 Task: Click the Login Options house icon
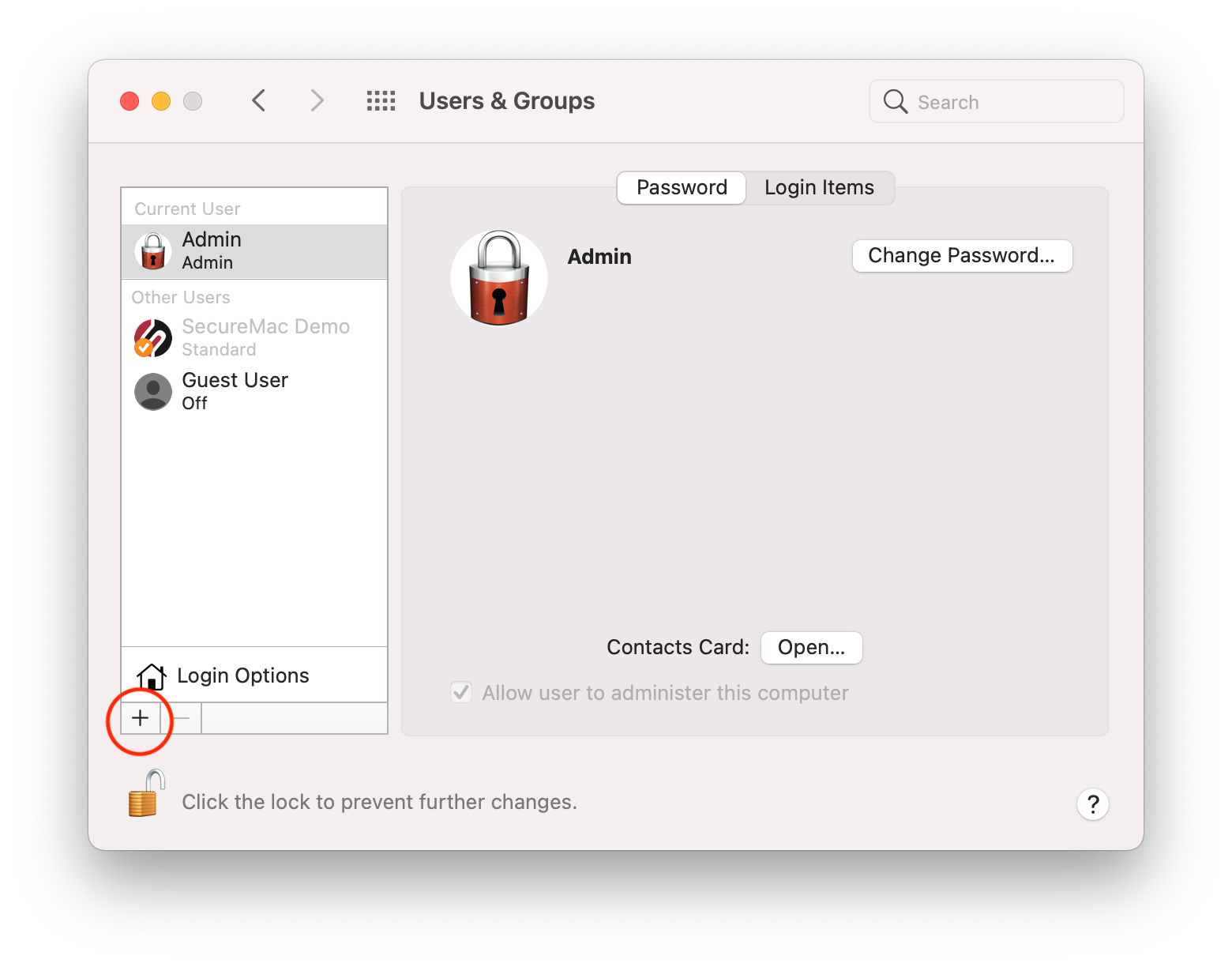(x=152, y=675)
